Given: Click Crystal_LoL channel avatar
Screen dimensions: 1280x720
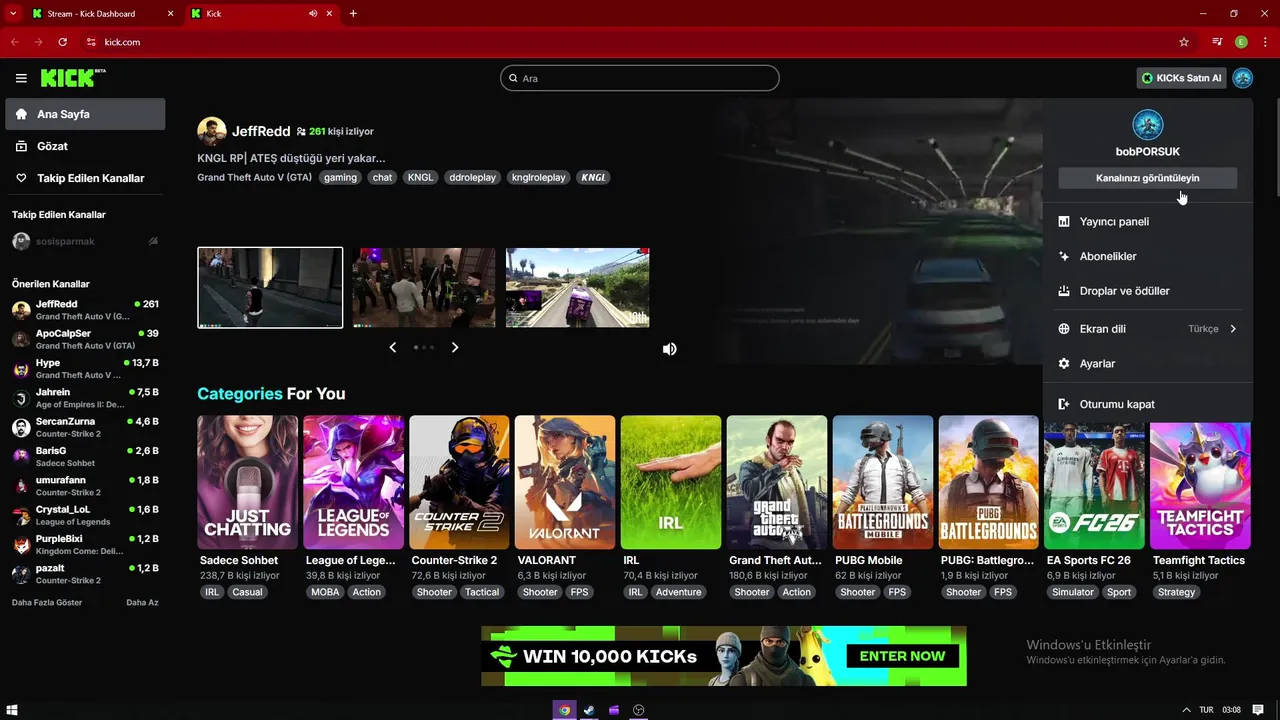Looking at the screenshot, I should [21, 516].
